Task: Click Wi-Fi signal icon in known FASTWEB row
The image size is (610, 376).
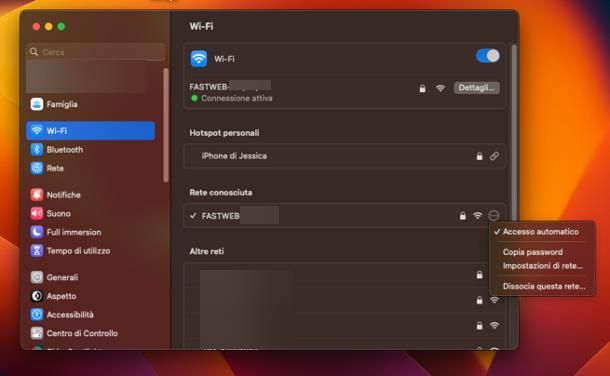Action: click(478, 216)
